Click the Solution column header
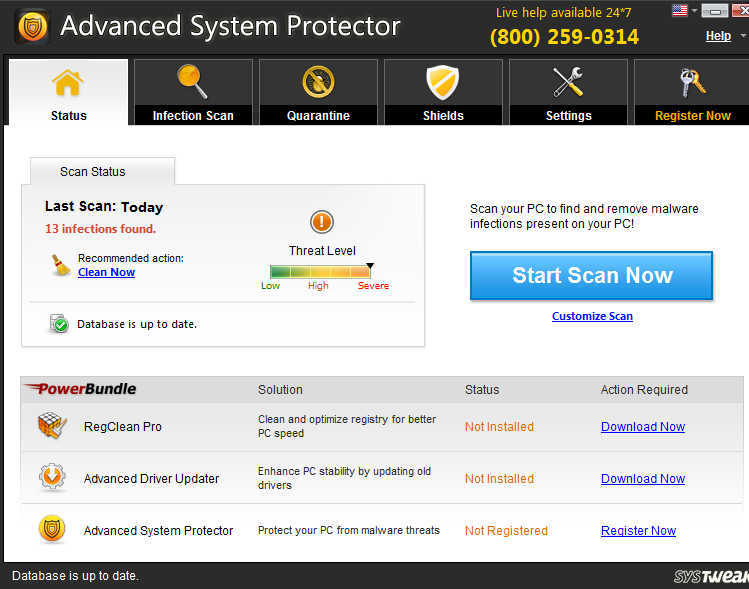Image resolution: width=749 pixels, height=589 pixels. (x=280, y=390)
